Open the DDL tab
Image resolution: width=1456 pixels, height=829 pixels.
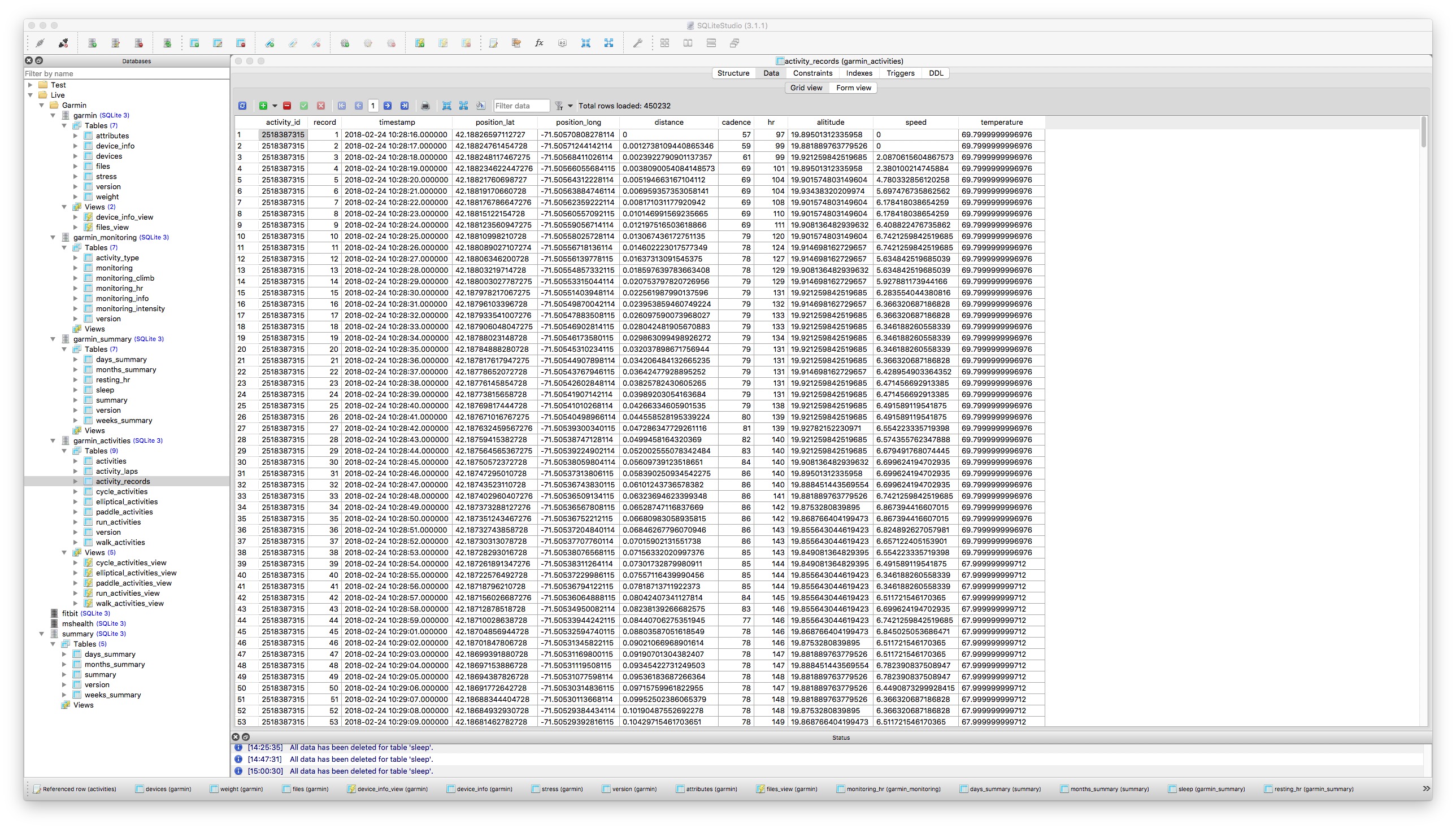click(x=936, y=73)
